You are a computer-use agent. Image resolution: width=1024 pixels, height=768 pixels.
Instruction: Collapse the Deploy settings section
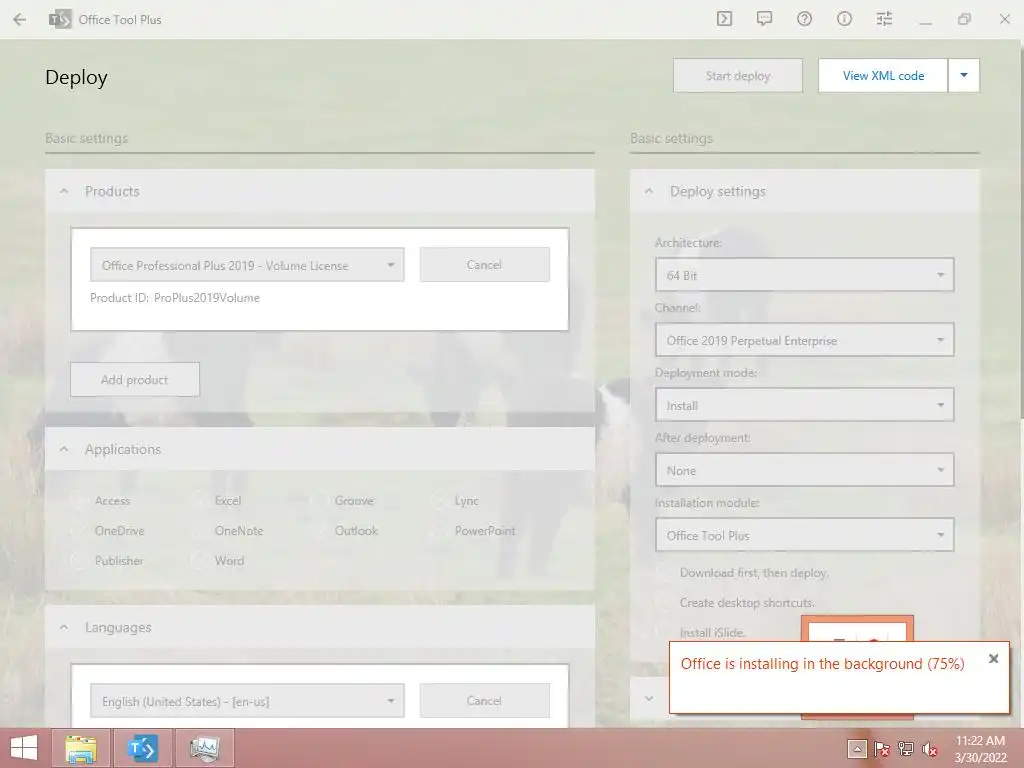[x=649, y=191]
